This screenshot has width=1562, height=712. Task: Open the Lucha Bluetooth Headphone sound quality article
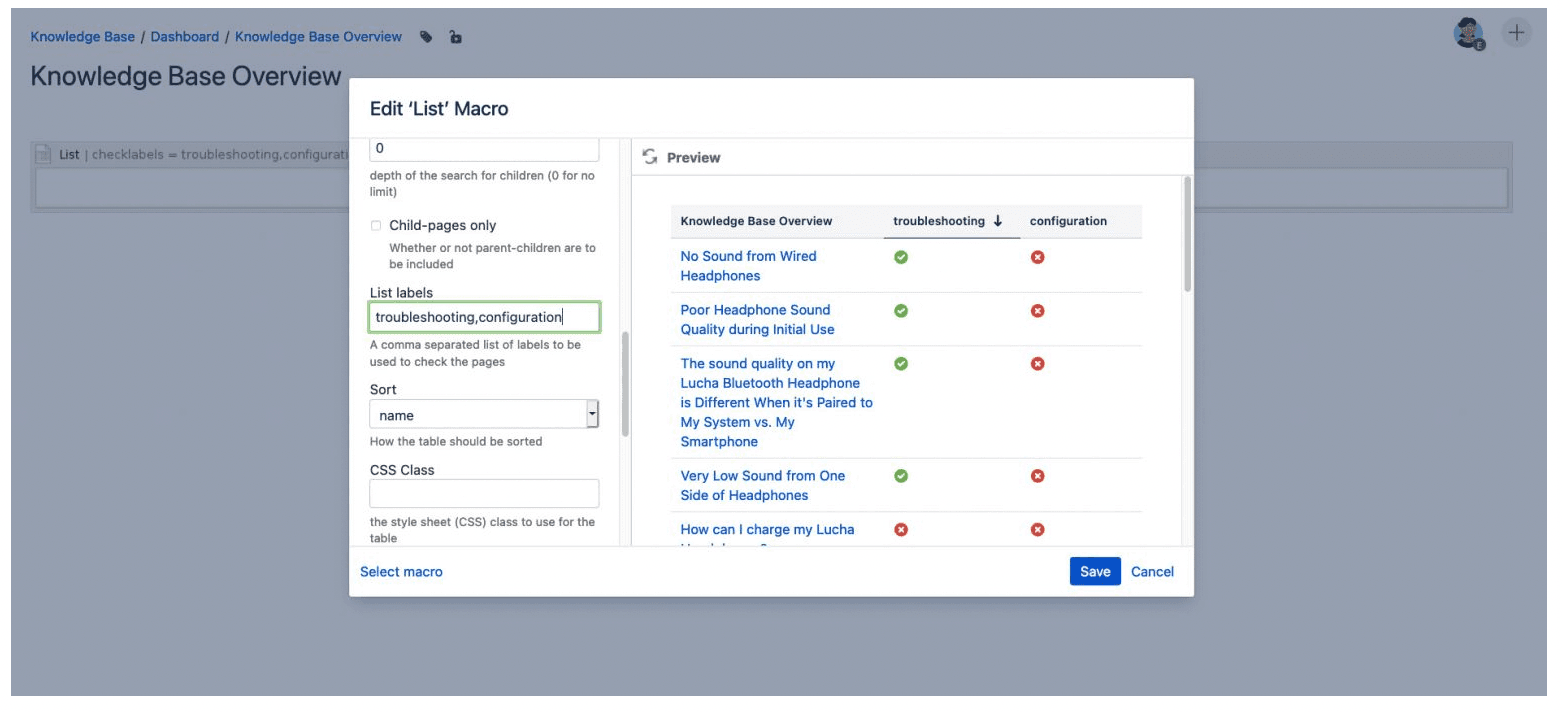[776, 403]
